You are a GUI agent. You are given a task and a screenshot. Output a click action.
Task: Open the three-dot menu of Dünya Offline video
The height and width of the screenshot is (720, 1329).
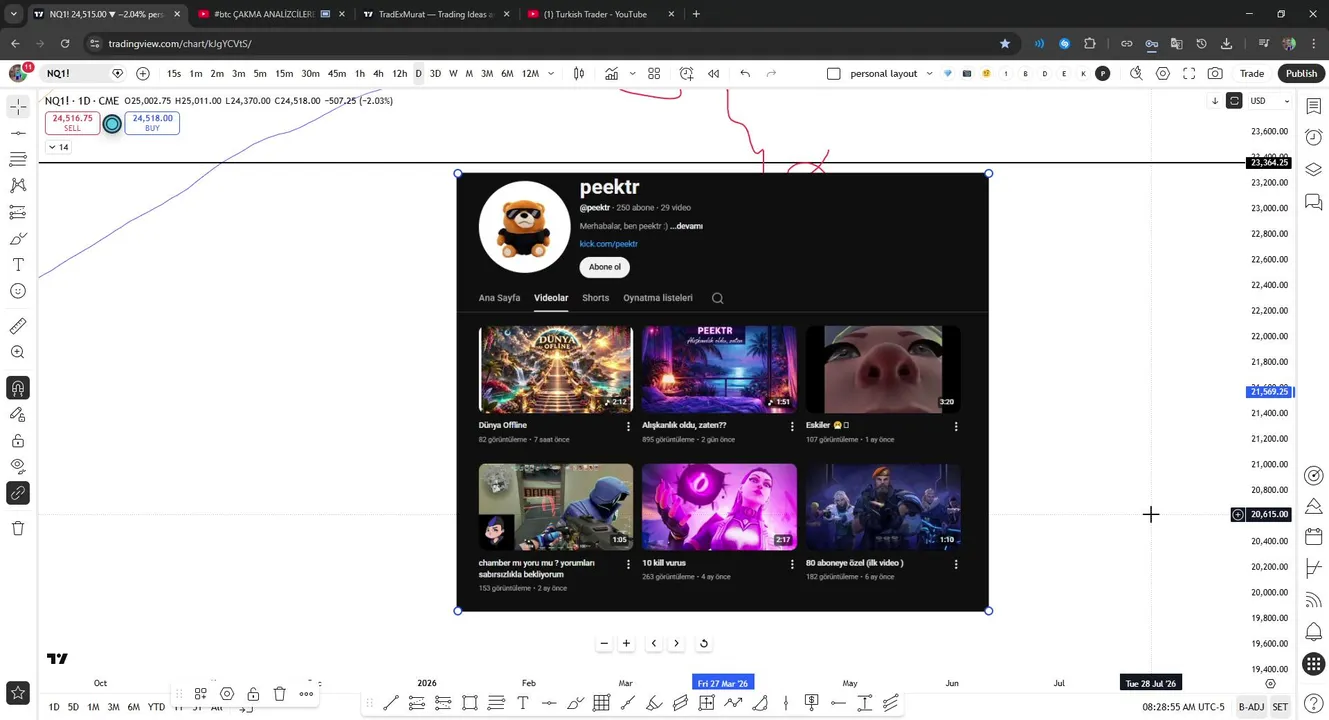coord(628,426)
